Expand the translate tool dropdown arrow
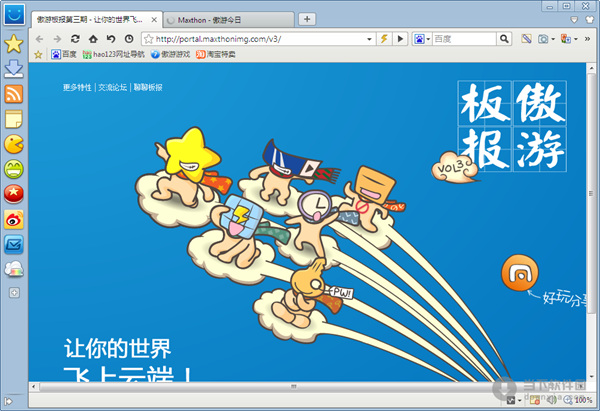 [x=576, y=39]
